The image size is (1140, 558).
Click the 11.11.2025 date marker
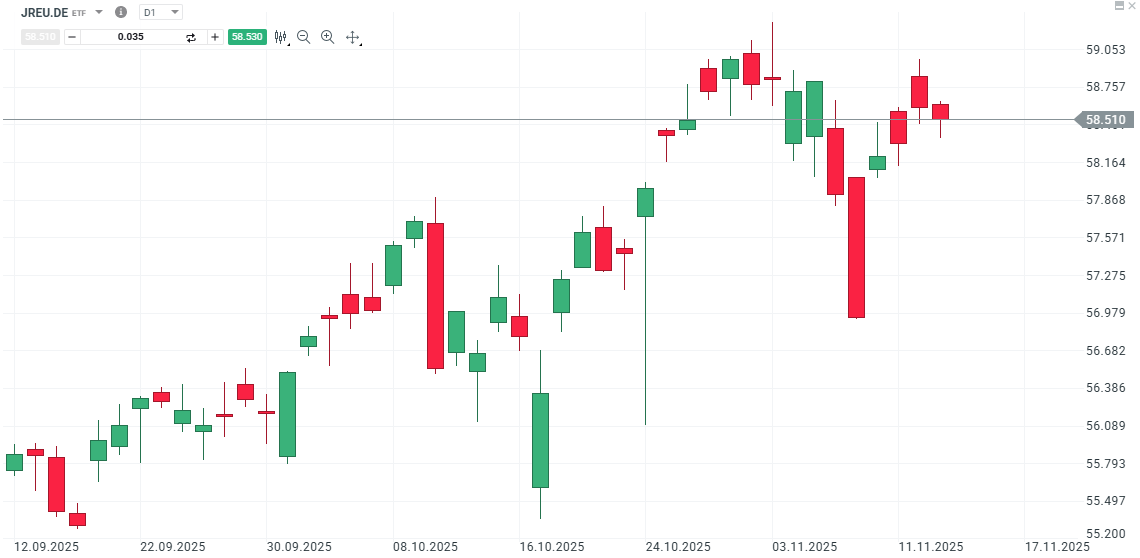coord(933,547)
